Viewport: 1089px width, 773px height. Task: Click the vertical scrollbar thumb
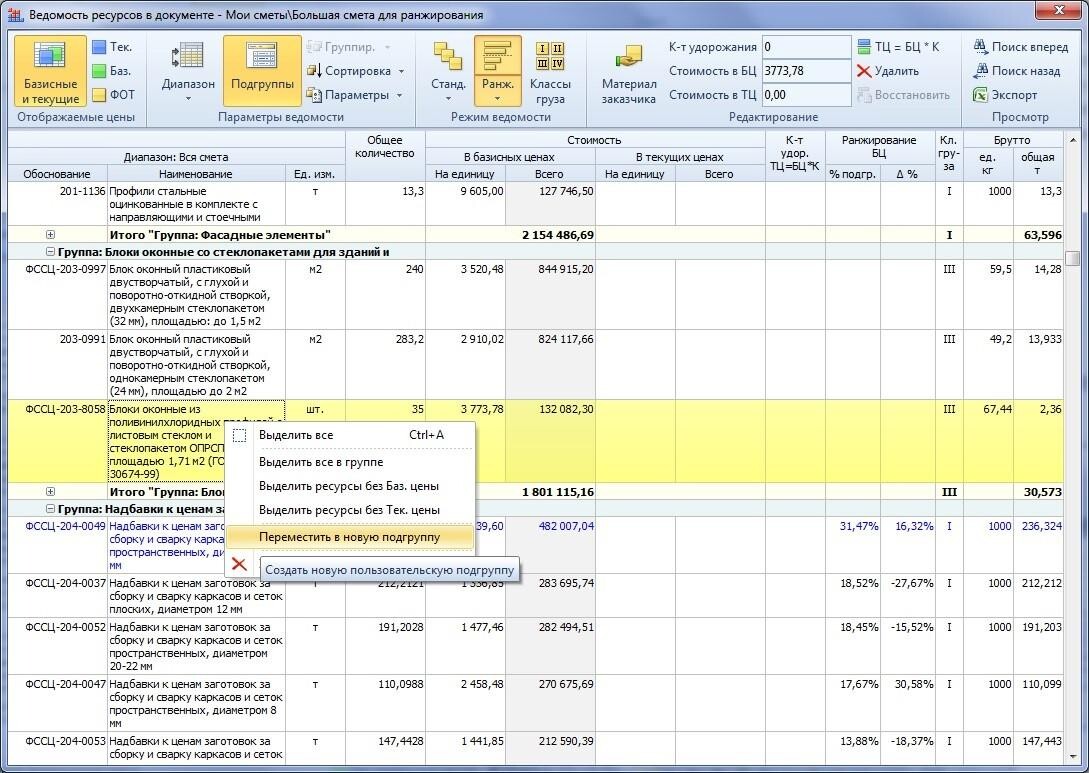coord(1073,258)
